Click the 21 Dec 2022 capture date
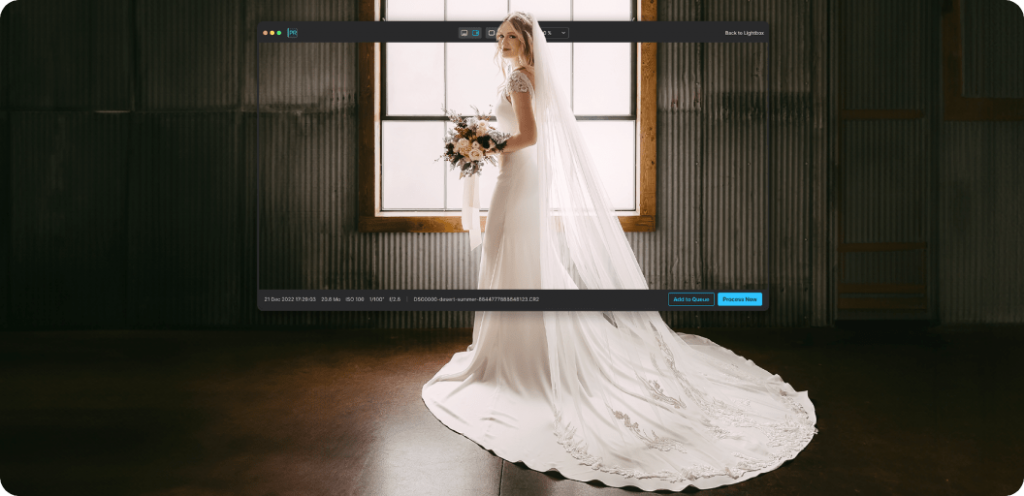1024x496 pixels. click(x=290, y=299)
